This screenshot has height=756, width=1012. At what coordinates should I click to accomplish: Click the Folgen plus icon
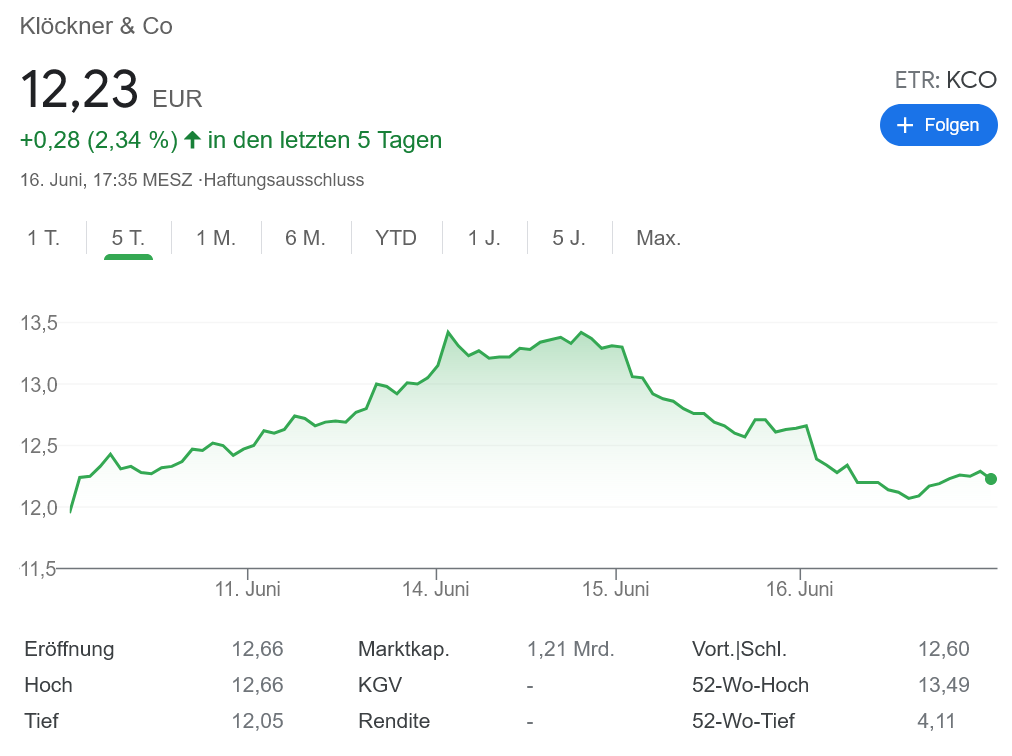[906, 125]
